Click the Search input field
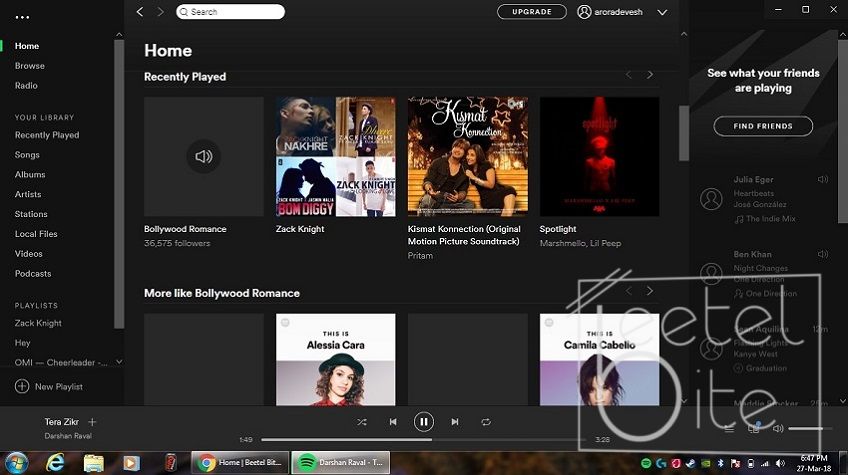 tap(232, 12)
